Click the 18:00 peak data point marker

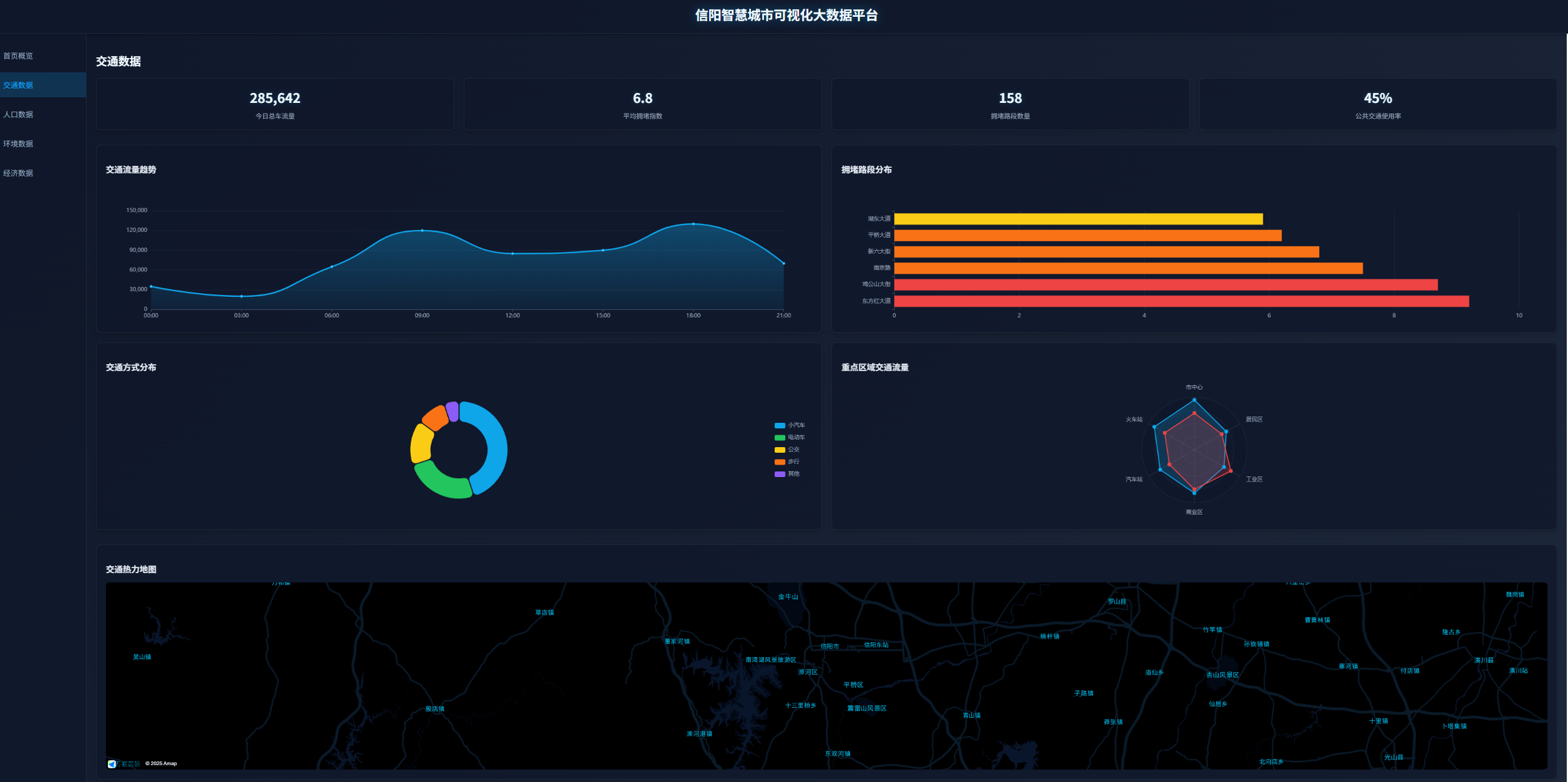click(693, 224)
